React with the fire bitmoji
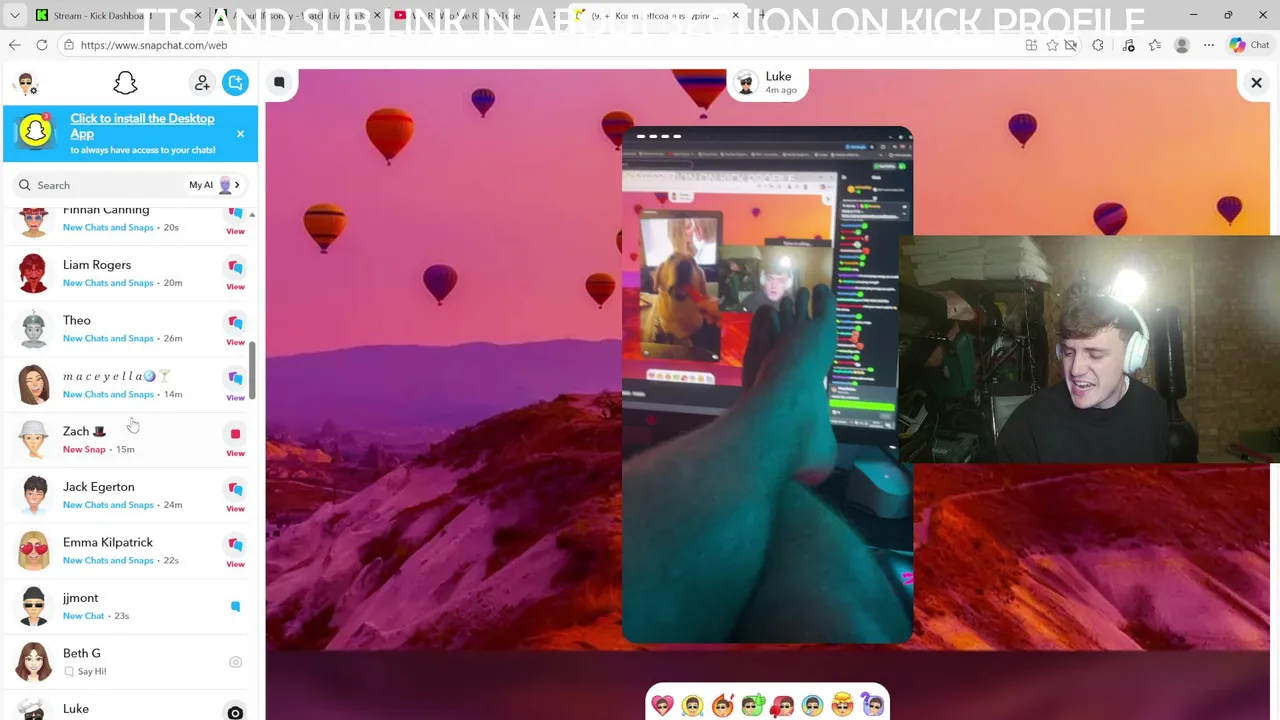 723,706
